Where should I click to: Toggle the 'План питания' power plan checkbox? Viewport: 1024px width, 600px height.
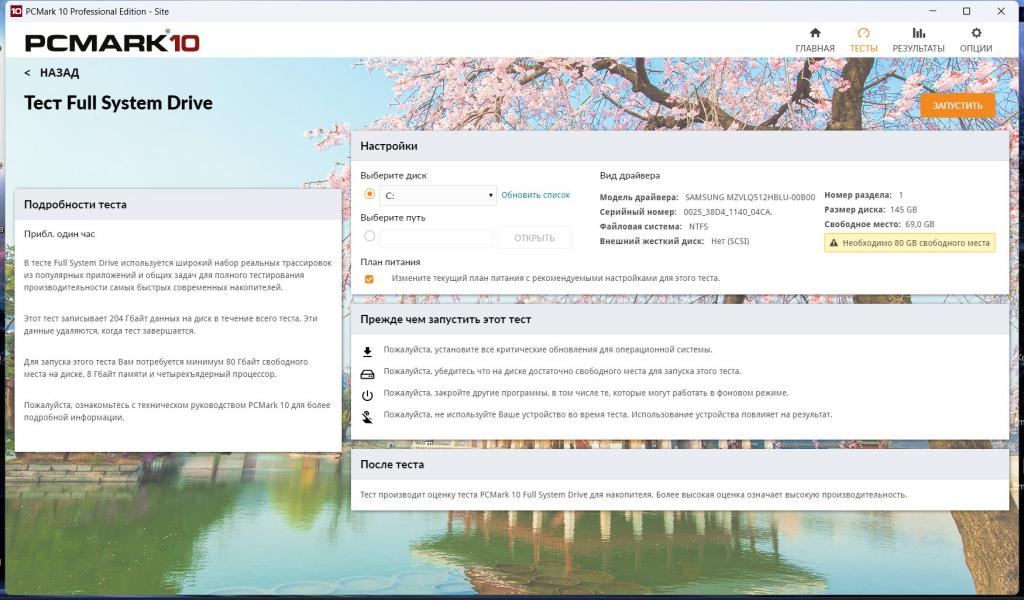tap(369, 279)
